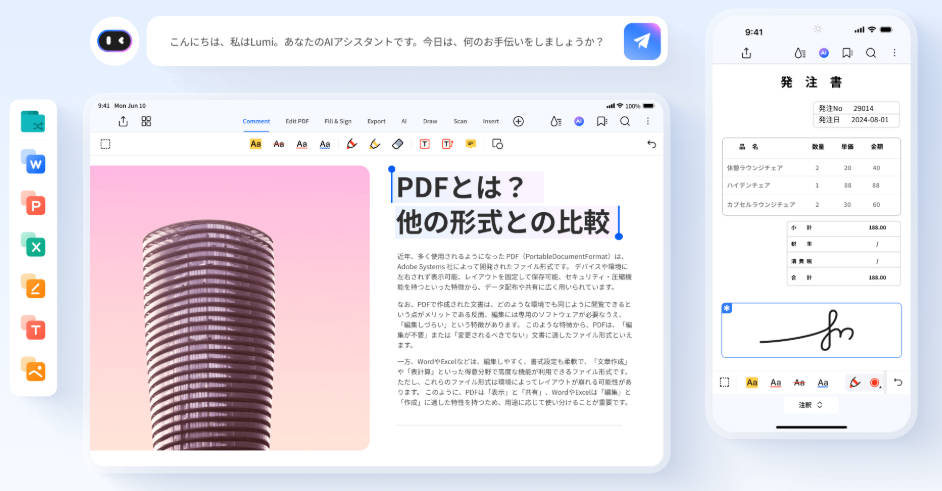Open the Fill & Sign tab
Screen dimensions: 942x491
(338, 121)
